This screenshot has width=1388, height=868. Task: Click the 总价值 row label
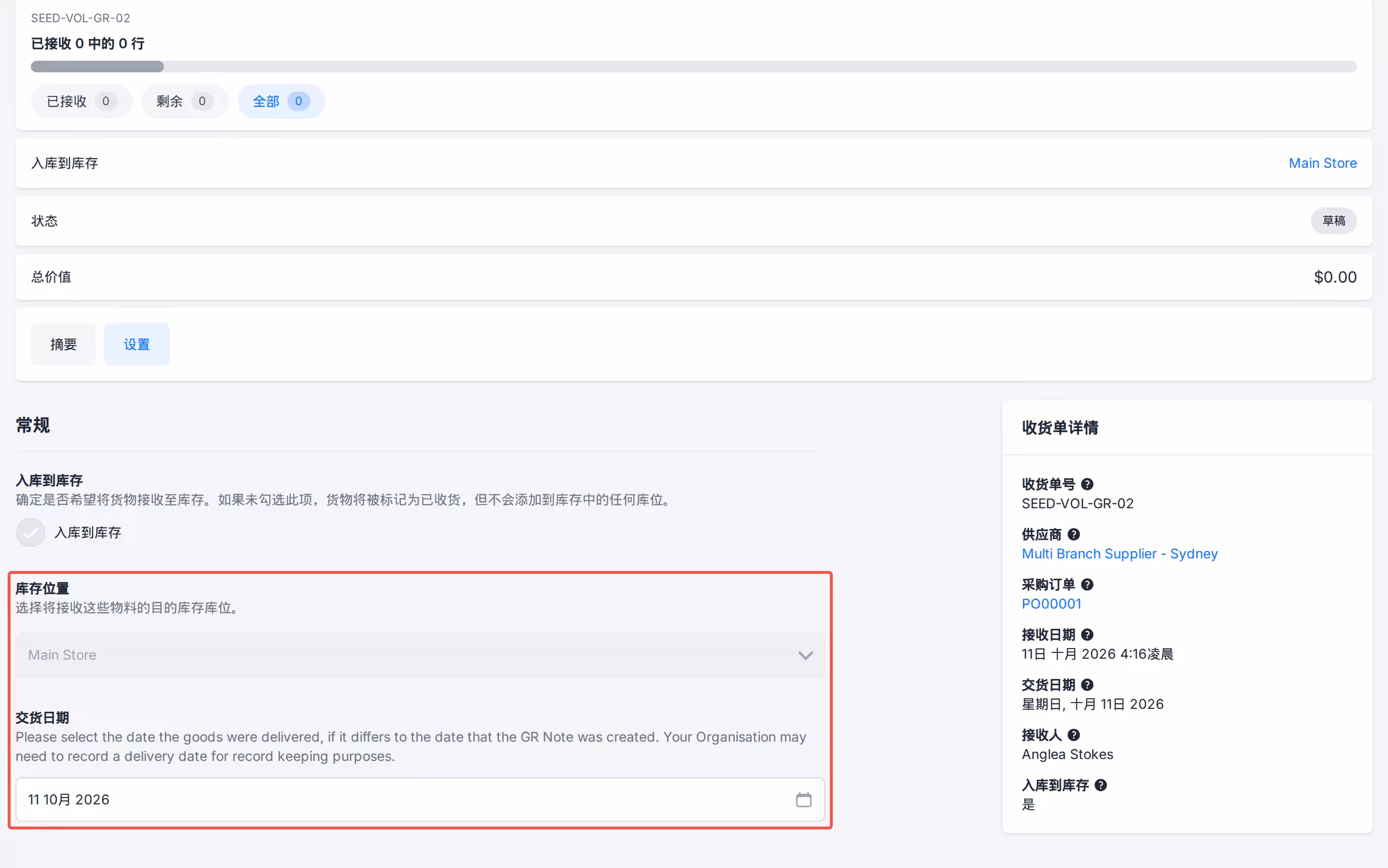[x=51, y=277]
